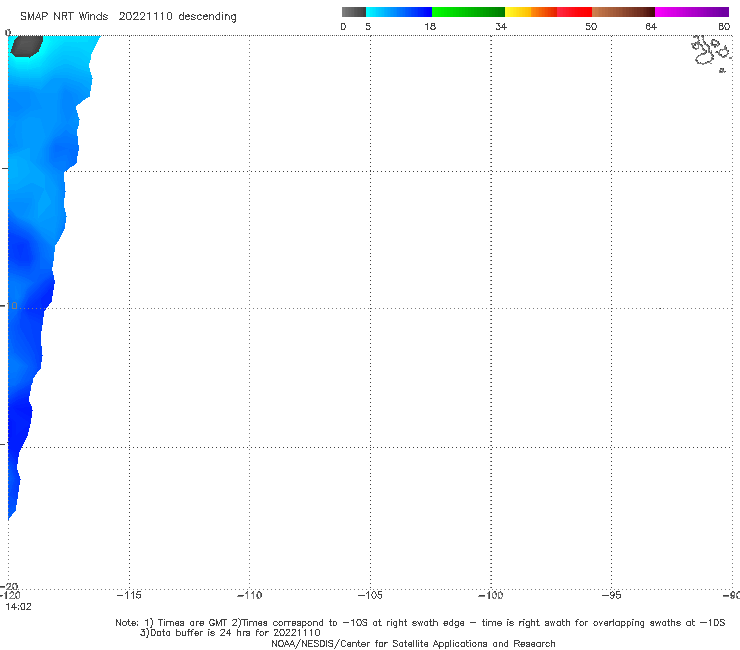Click the cyan-blue segment of the color bar
This screenshot has width=740, height=650.
tap(399, 12)
